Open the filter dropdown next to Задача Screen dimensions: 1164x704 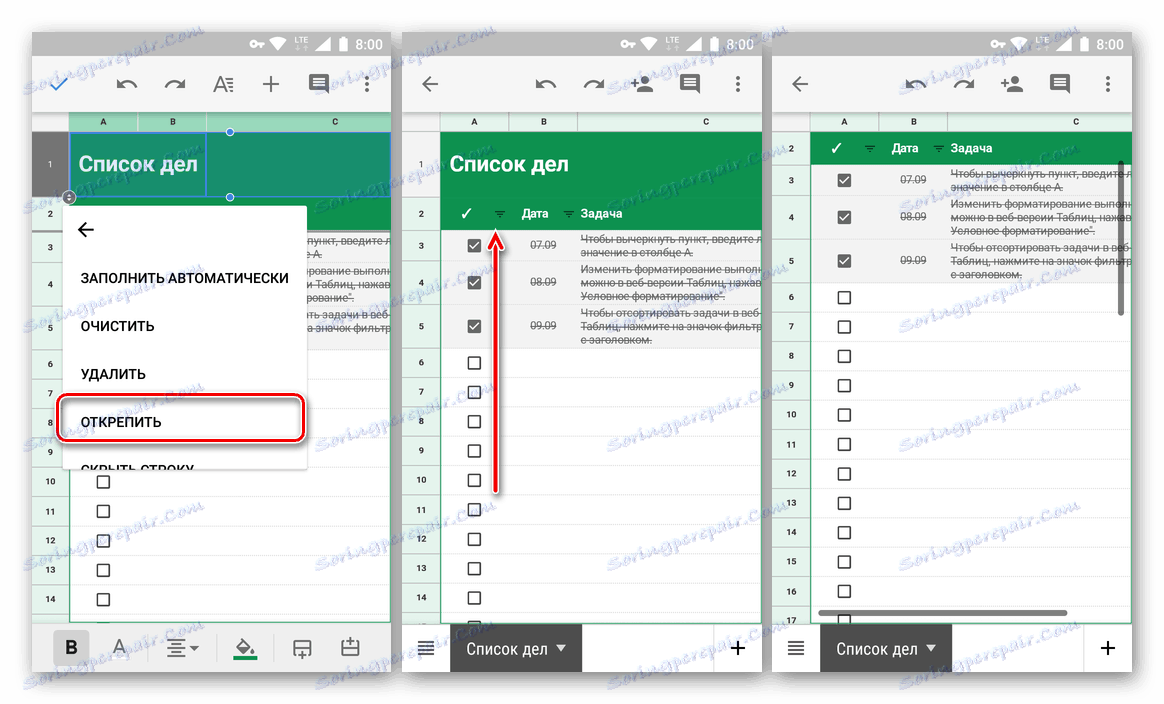(567, 213)
